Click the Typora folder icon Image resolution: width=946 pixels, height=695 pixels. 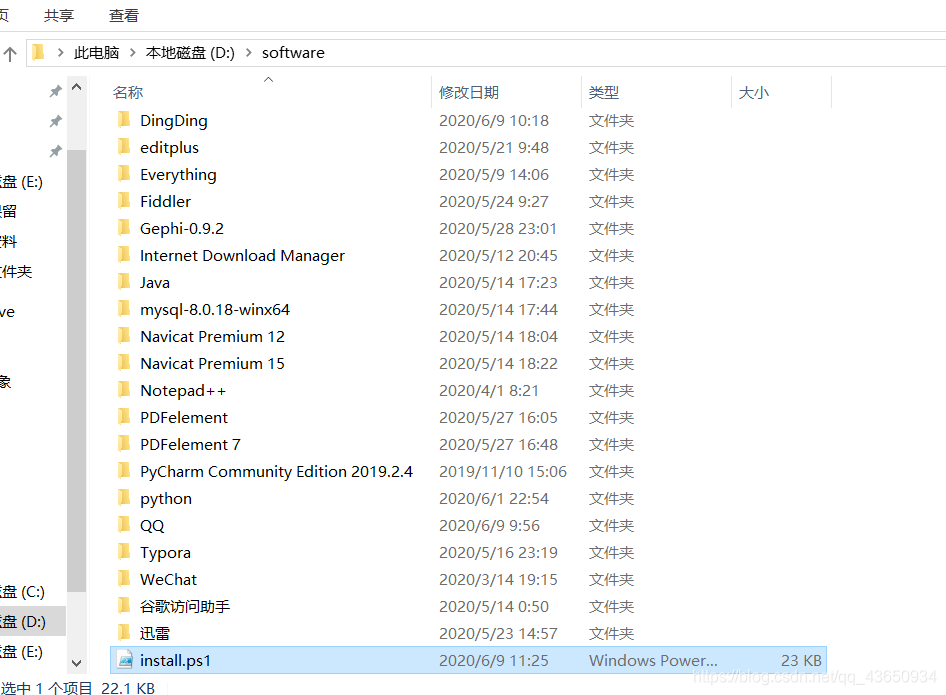click(124, 552)
